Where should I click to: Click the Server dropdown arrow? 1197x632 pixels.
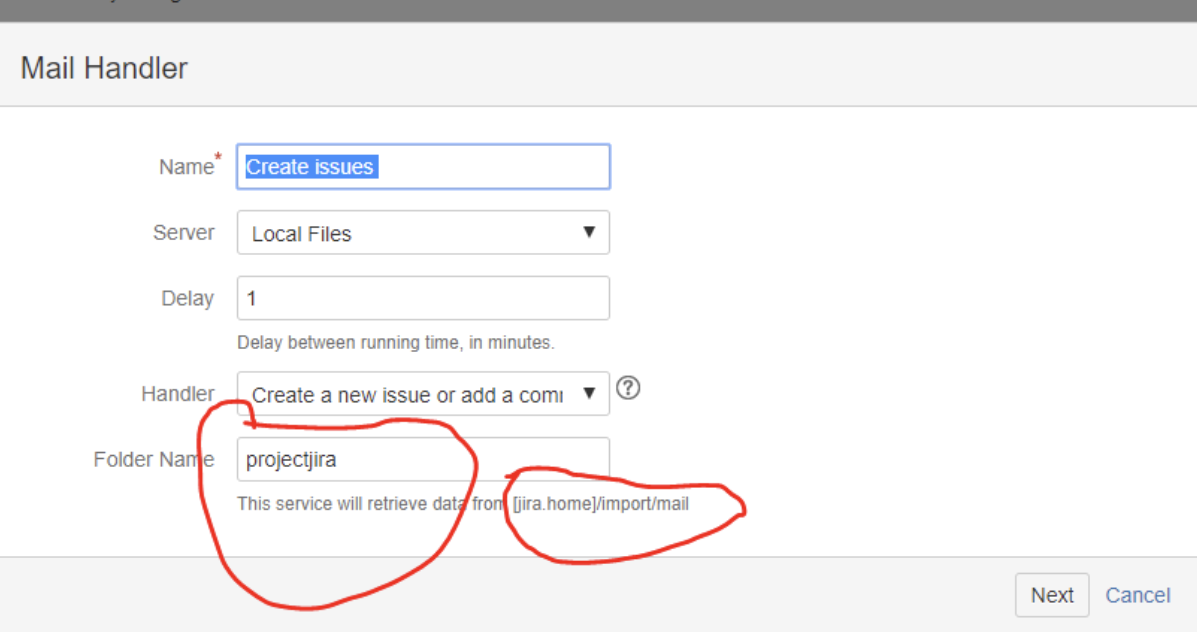589,233
